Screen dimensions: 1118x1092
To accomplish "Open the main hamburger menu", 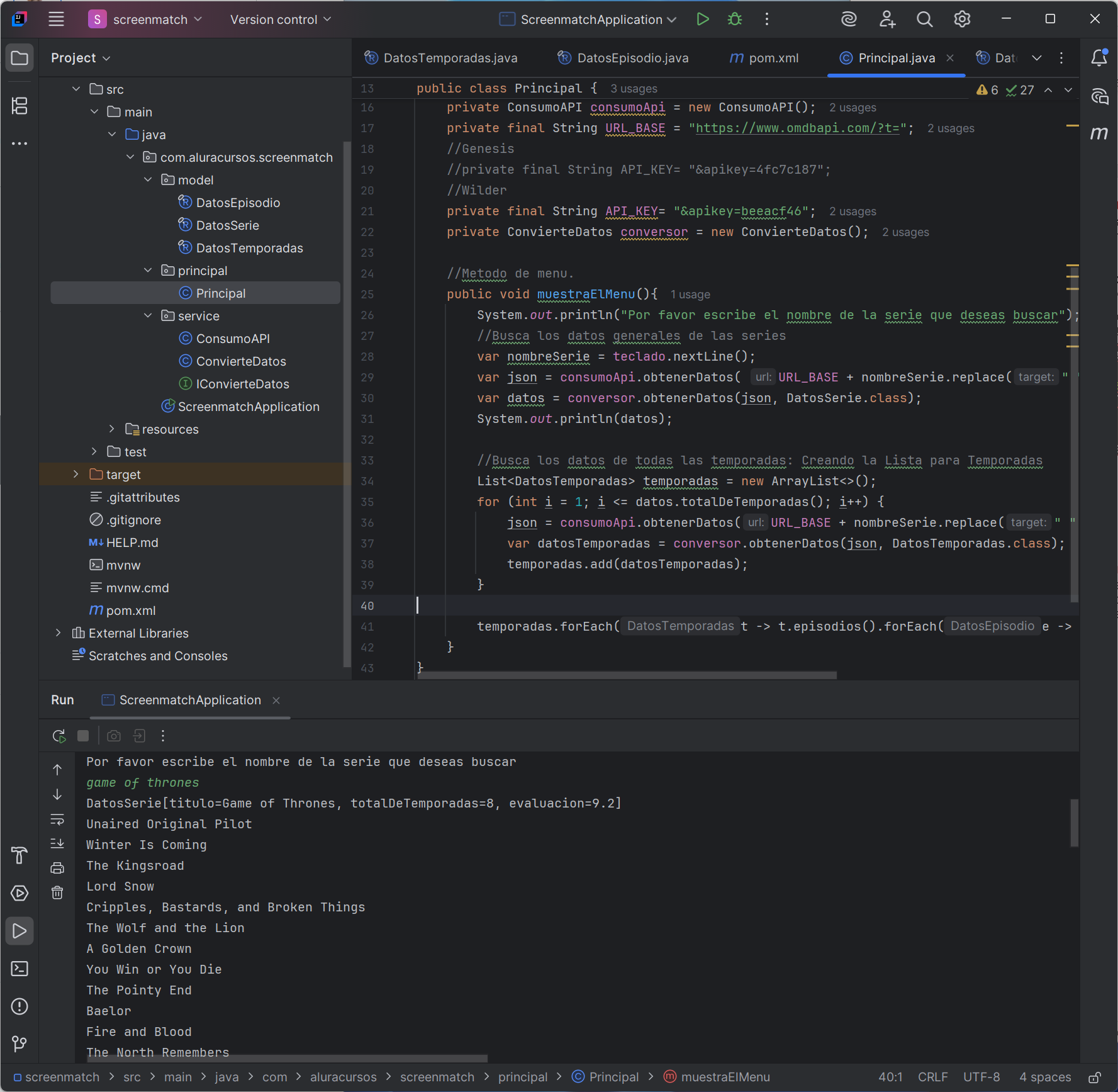I will (56, 20).
